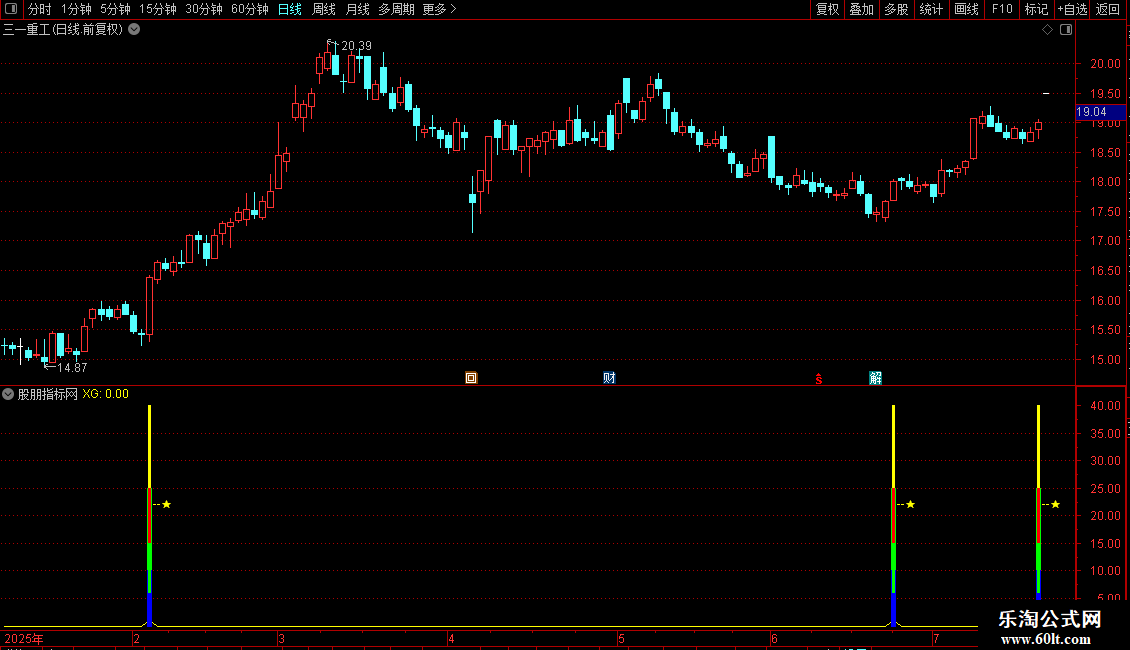Open the 统计 statistics tool
The height and width of the screenshot is (650, 1130).
tap(931, 9)
